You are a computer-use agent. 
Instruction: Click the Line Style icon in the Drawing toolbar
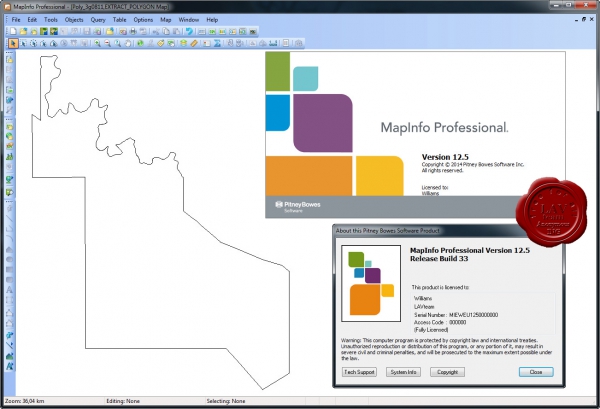click(10, 345)
